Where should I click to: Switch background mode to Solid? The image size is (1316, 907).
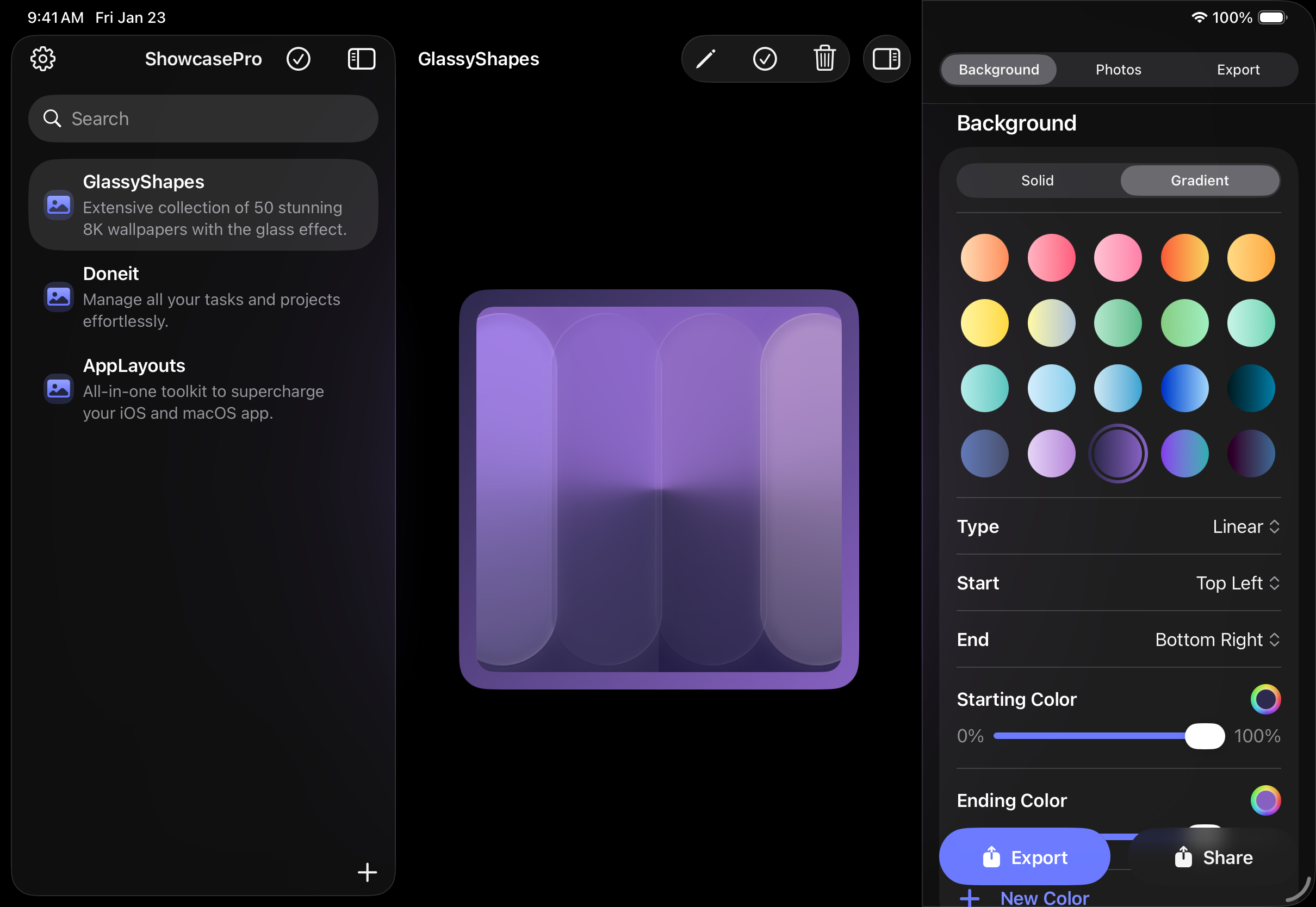click(1038, 181)
